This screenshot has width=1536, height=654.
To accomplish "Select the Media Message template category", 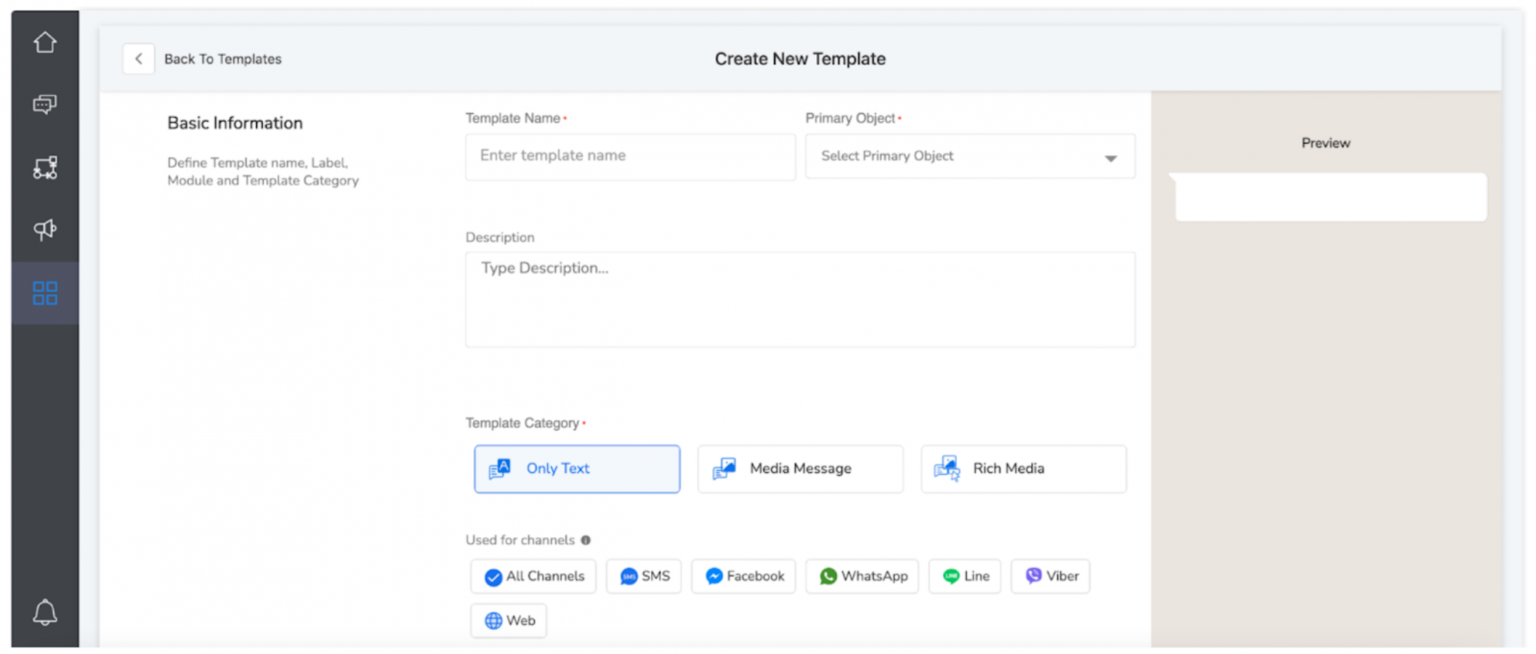I will [800, 468].
